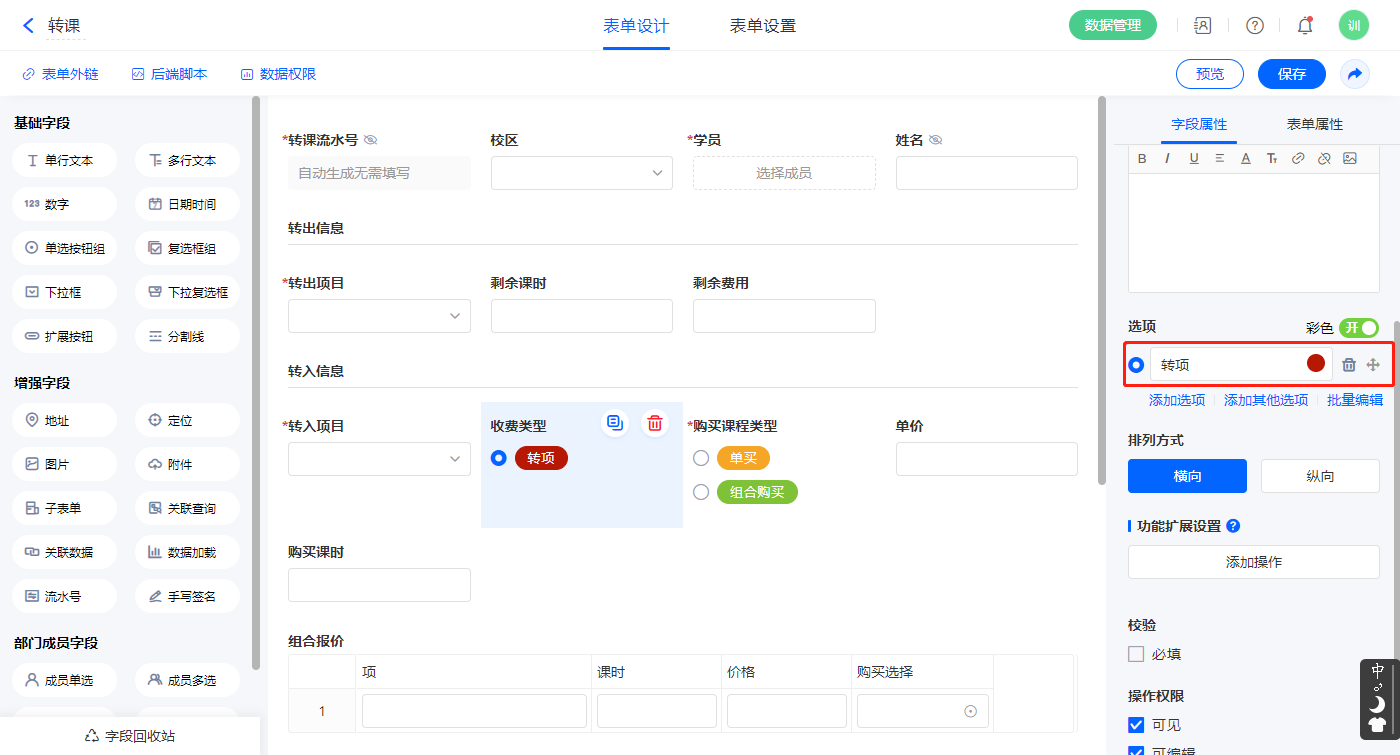Go back using the left arrow
This screenshot has height=755, width=1400.
point(28,25)
